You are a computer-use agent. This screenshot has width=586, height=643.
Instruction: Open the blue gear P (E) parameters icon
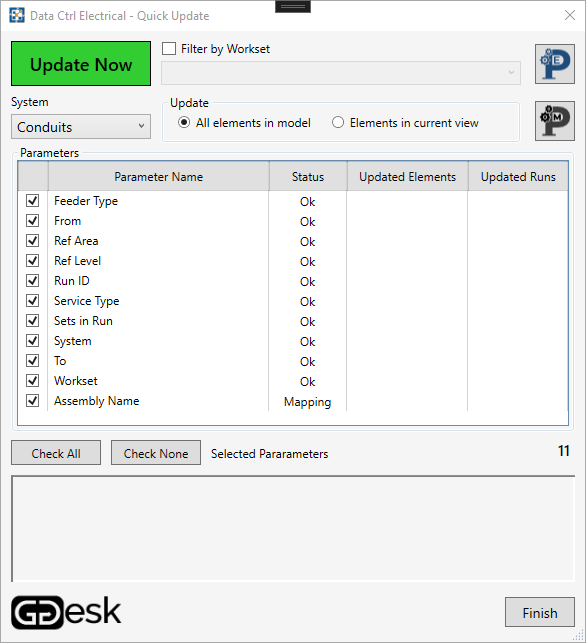pos(554,64)
